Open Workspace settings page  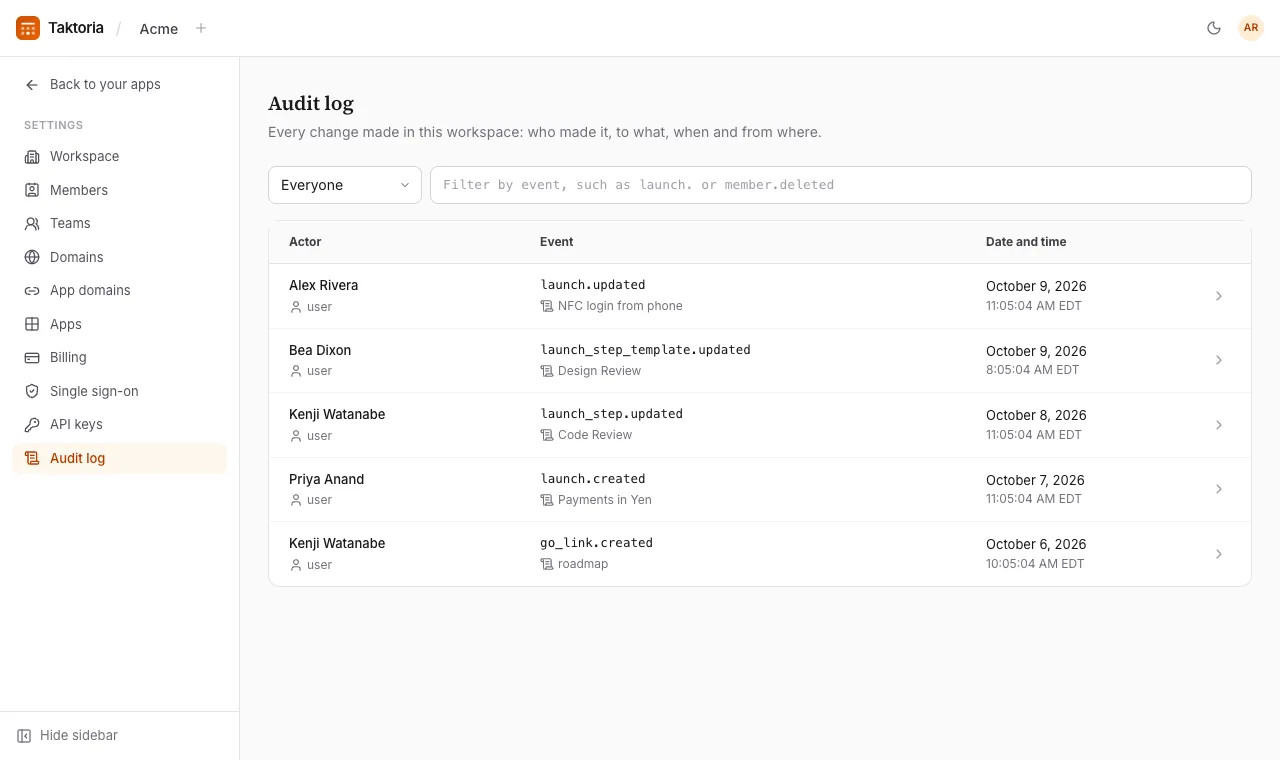coord(120,157)
